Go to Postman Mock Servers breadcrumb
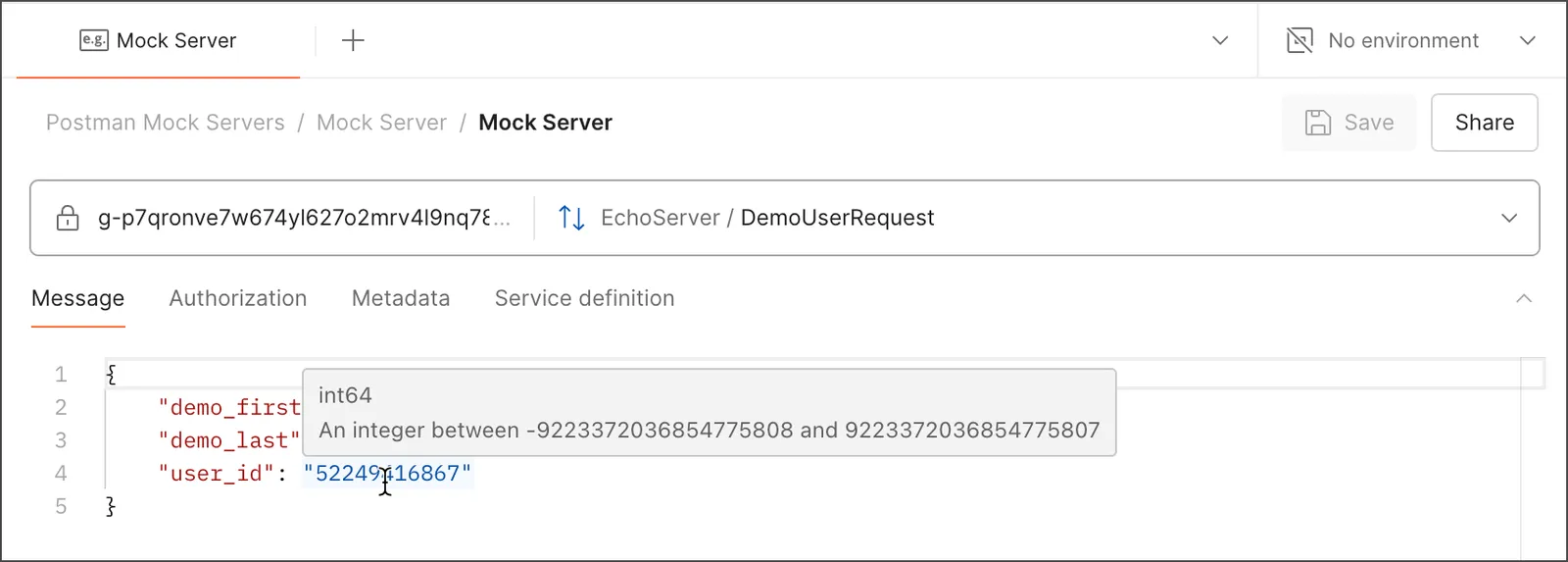This screenshot has height=562, width=1568. 166,123
